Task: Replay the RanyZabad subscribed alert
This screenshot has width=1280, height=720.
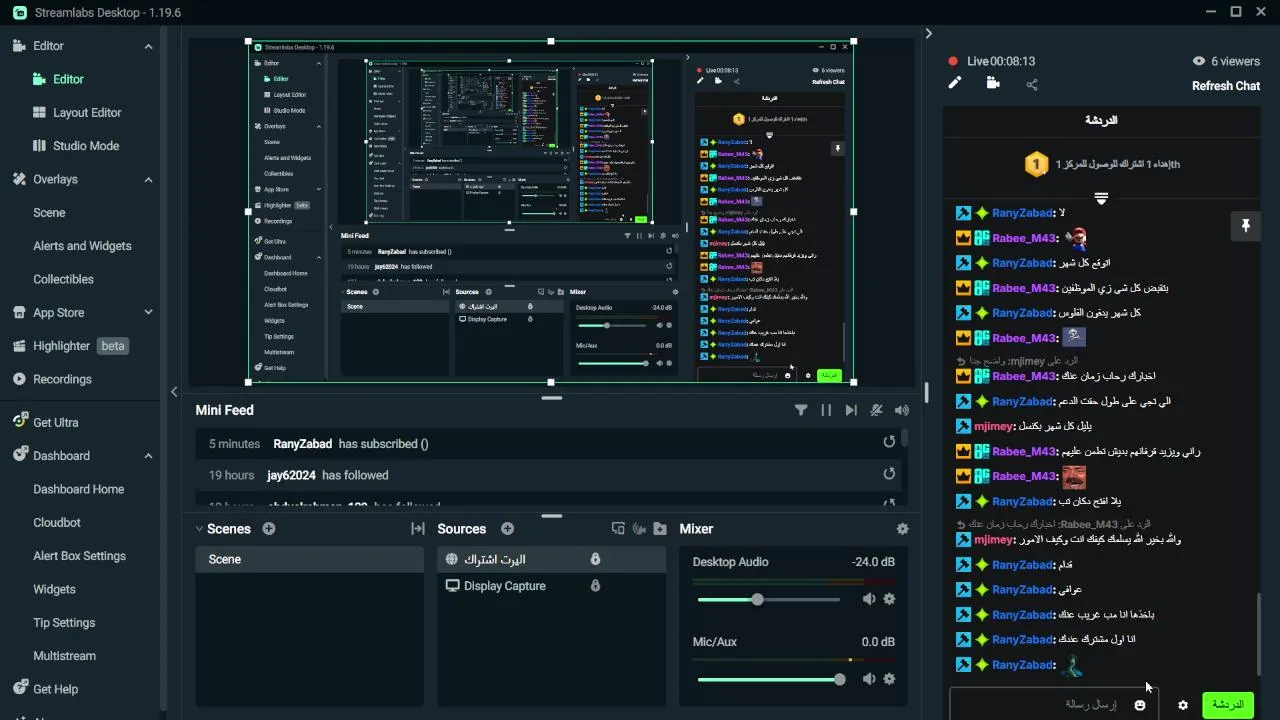Action: pos(889,443)
